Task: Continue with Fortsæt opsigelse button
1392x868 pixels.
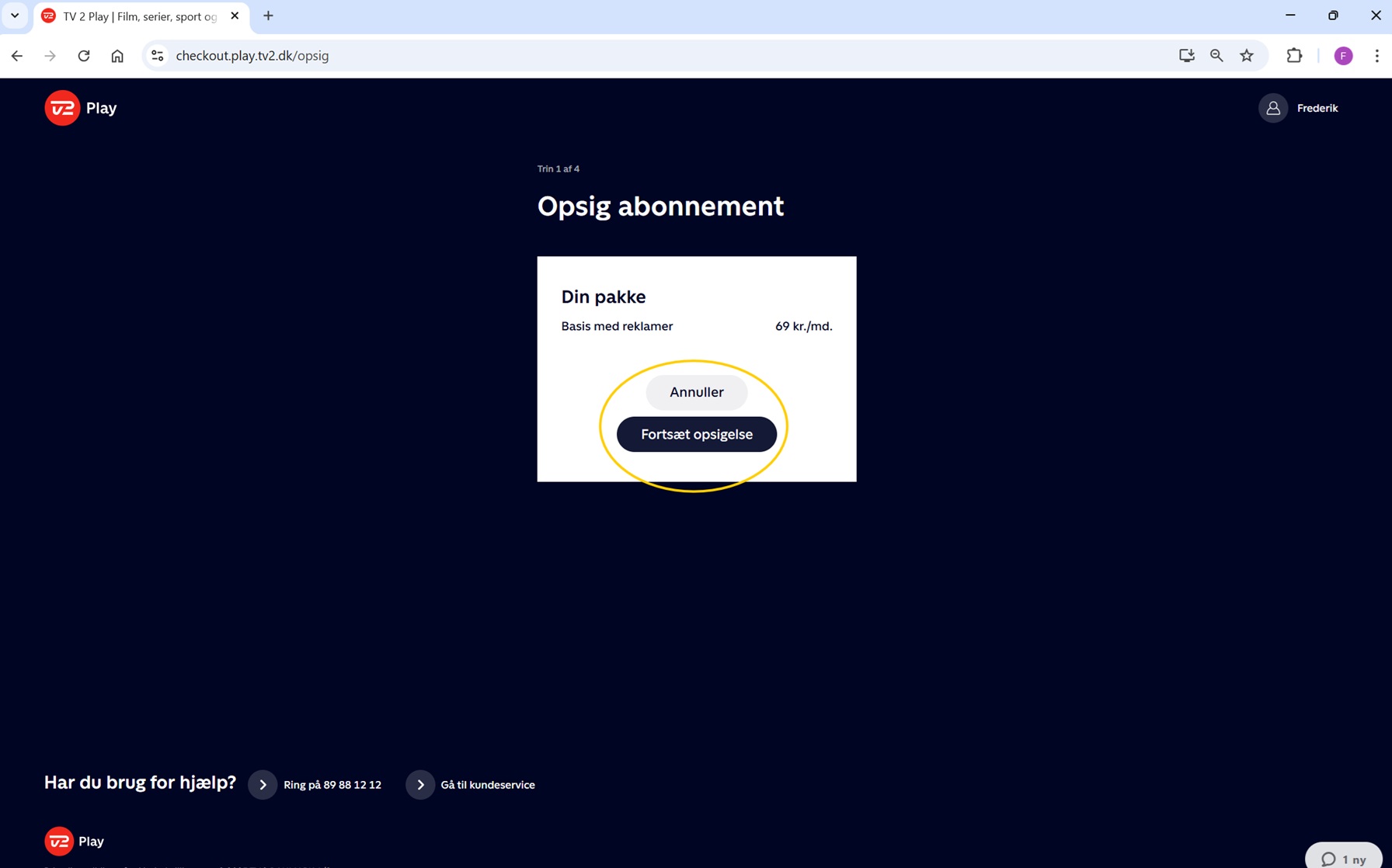Action: point(696,434)
